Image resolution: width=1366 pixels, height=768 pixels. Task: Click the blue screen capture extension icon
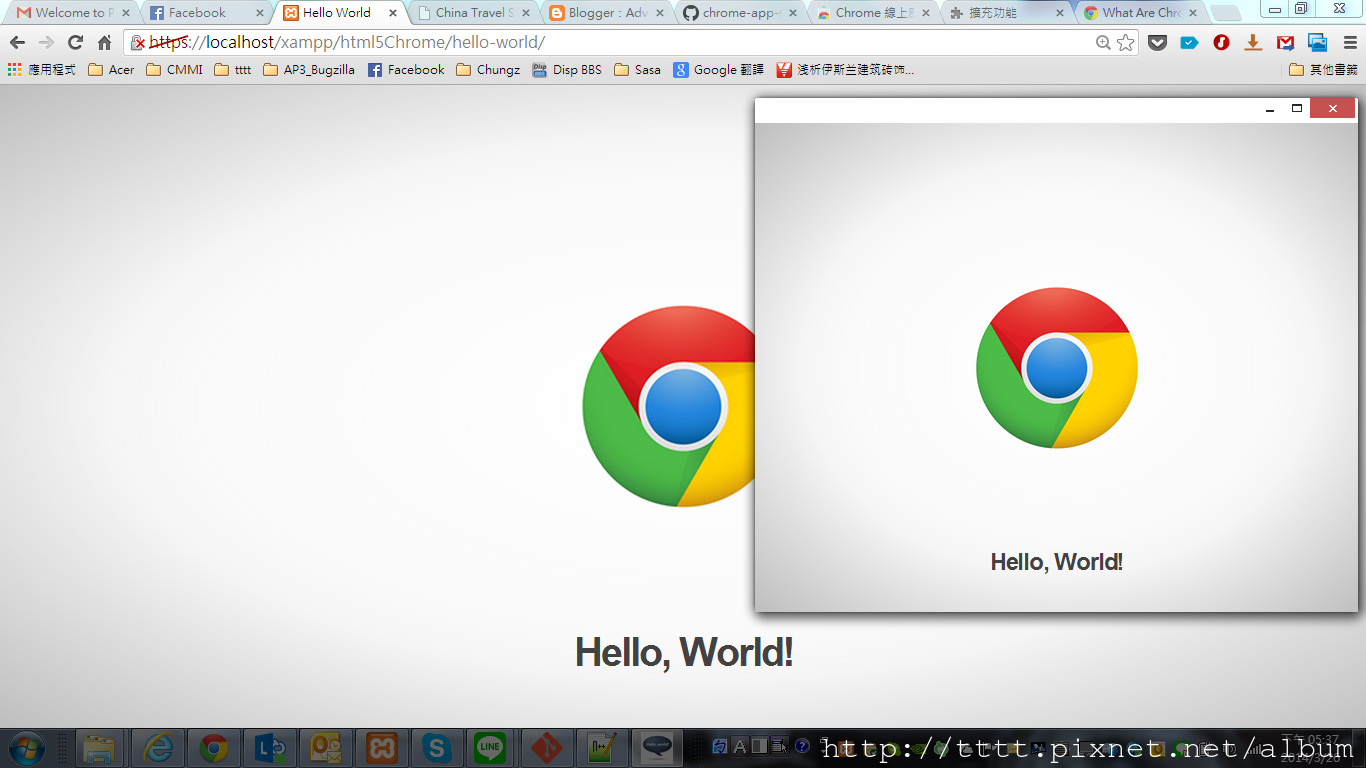(x=1317, y=43)
